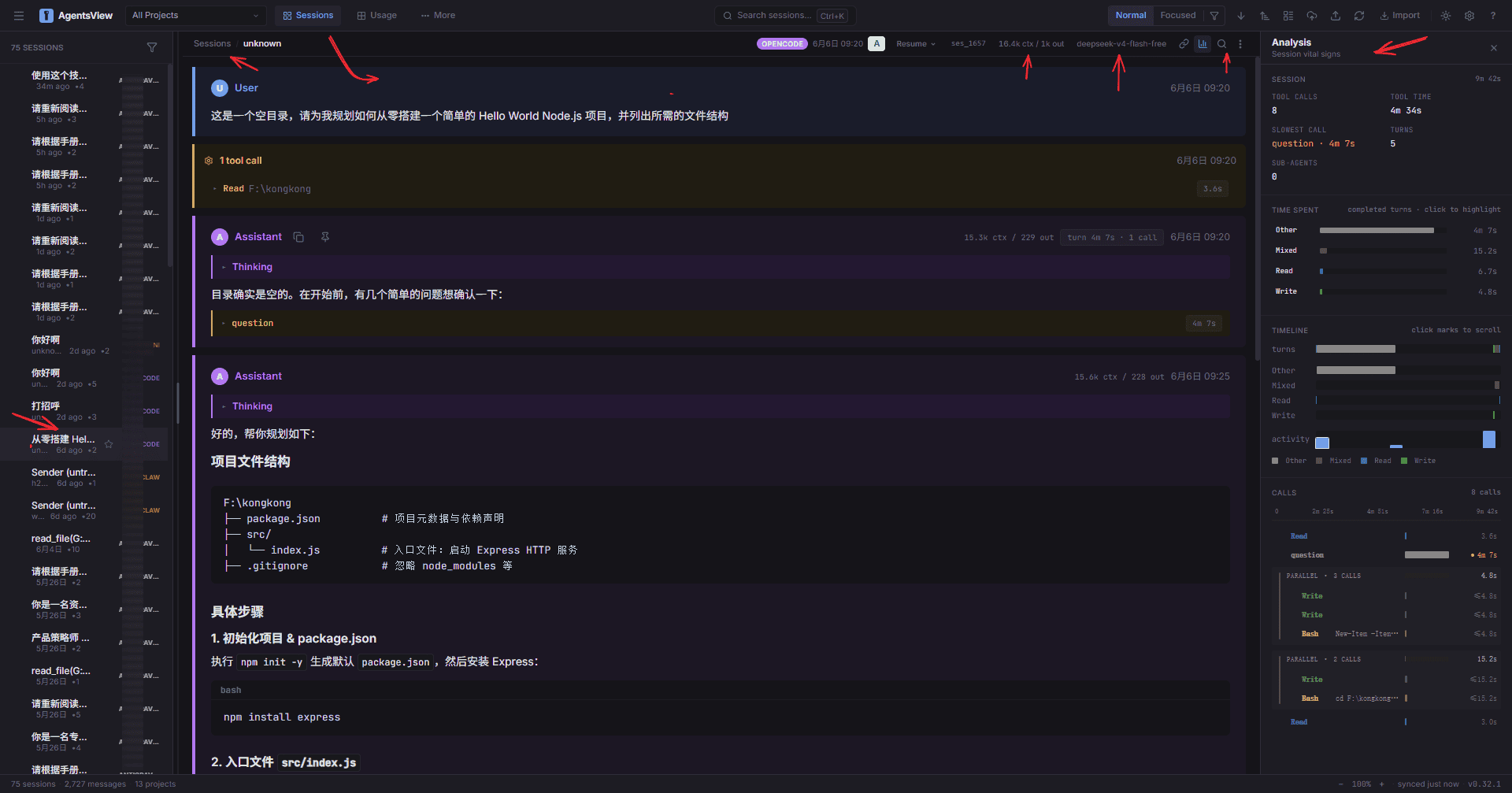
Task: Open the message filter funnel in toolbar
Action: point(1214,16)
